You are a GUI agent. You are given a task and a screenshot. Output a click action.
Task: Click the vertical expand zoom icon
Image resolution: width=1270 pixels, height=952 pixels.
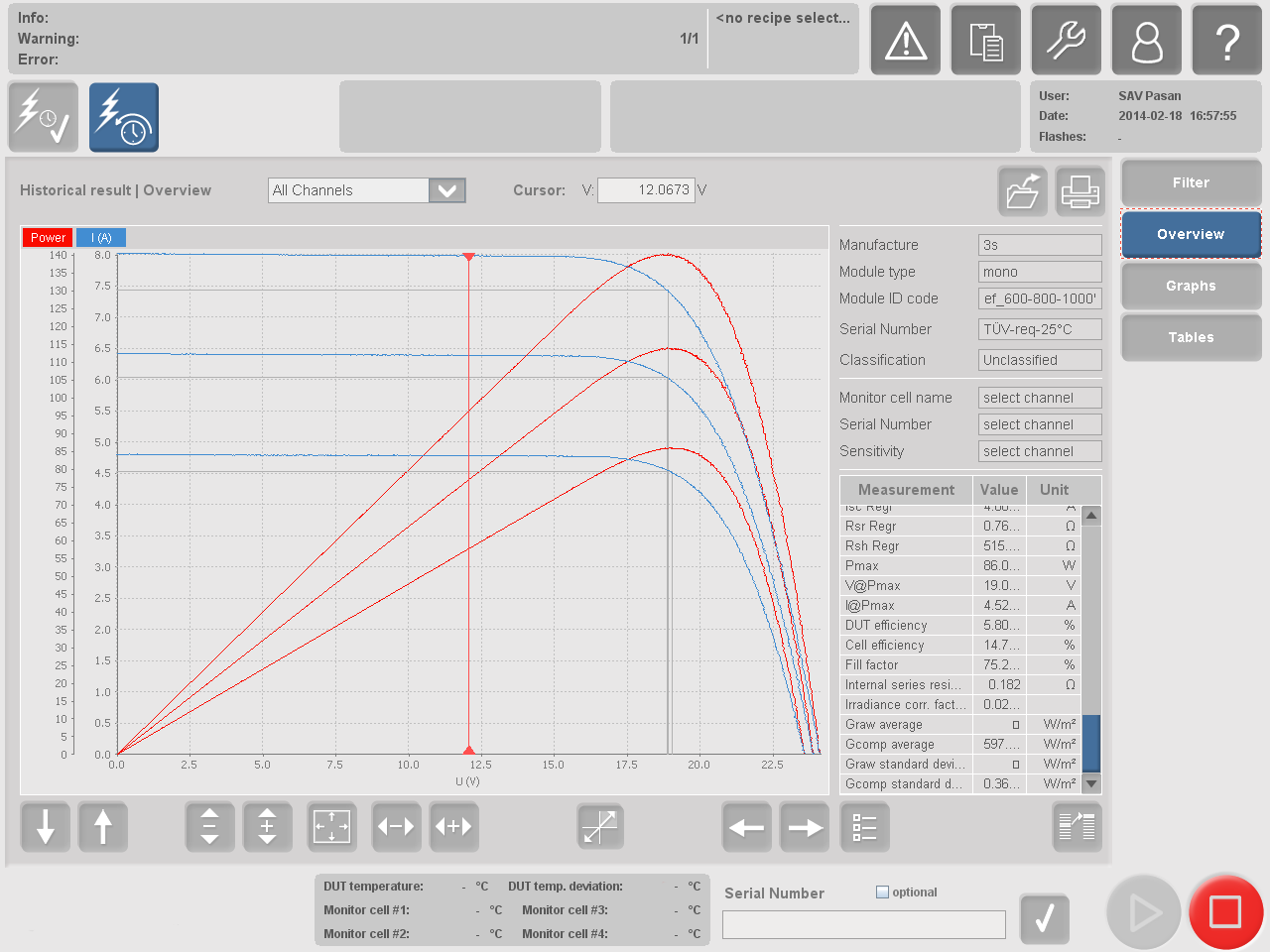tap(268, 826)
